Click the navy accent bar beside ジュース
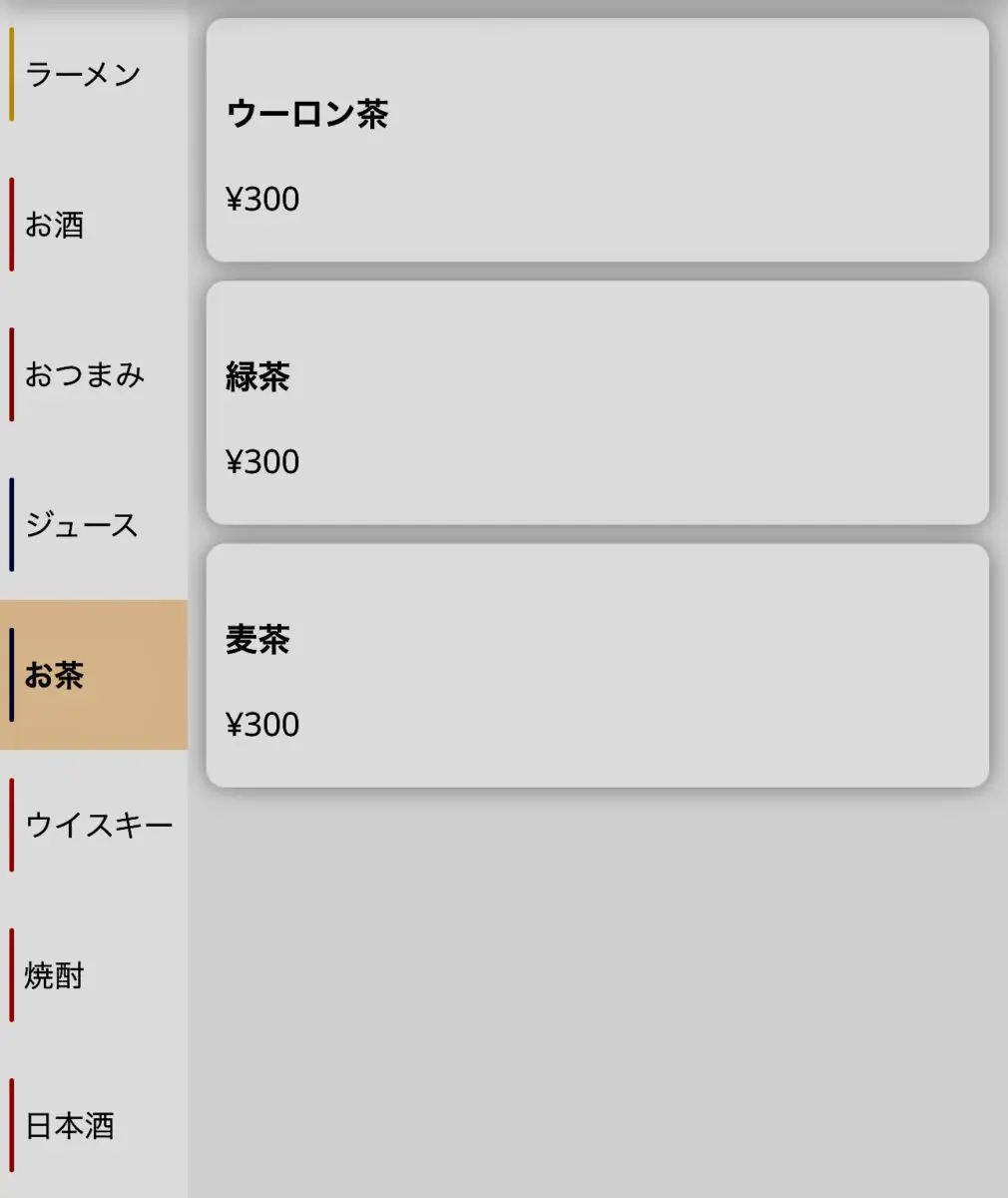This screenshot has height=1198, width=1008. [12, 525]
